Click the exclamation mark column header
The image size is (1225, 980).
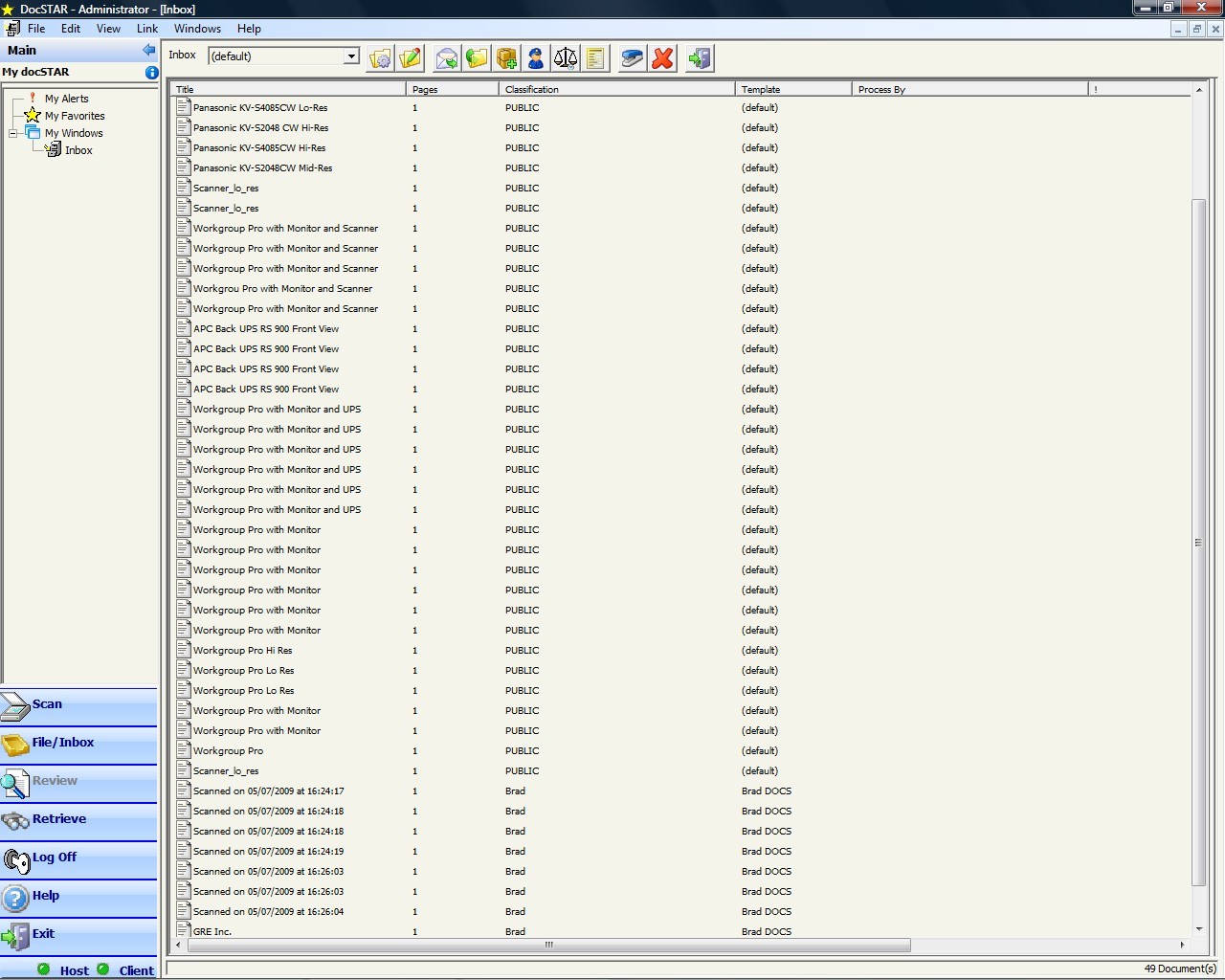click(1140, 89)
